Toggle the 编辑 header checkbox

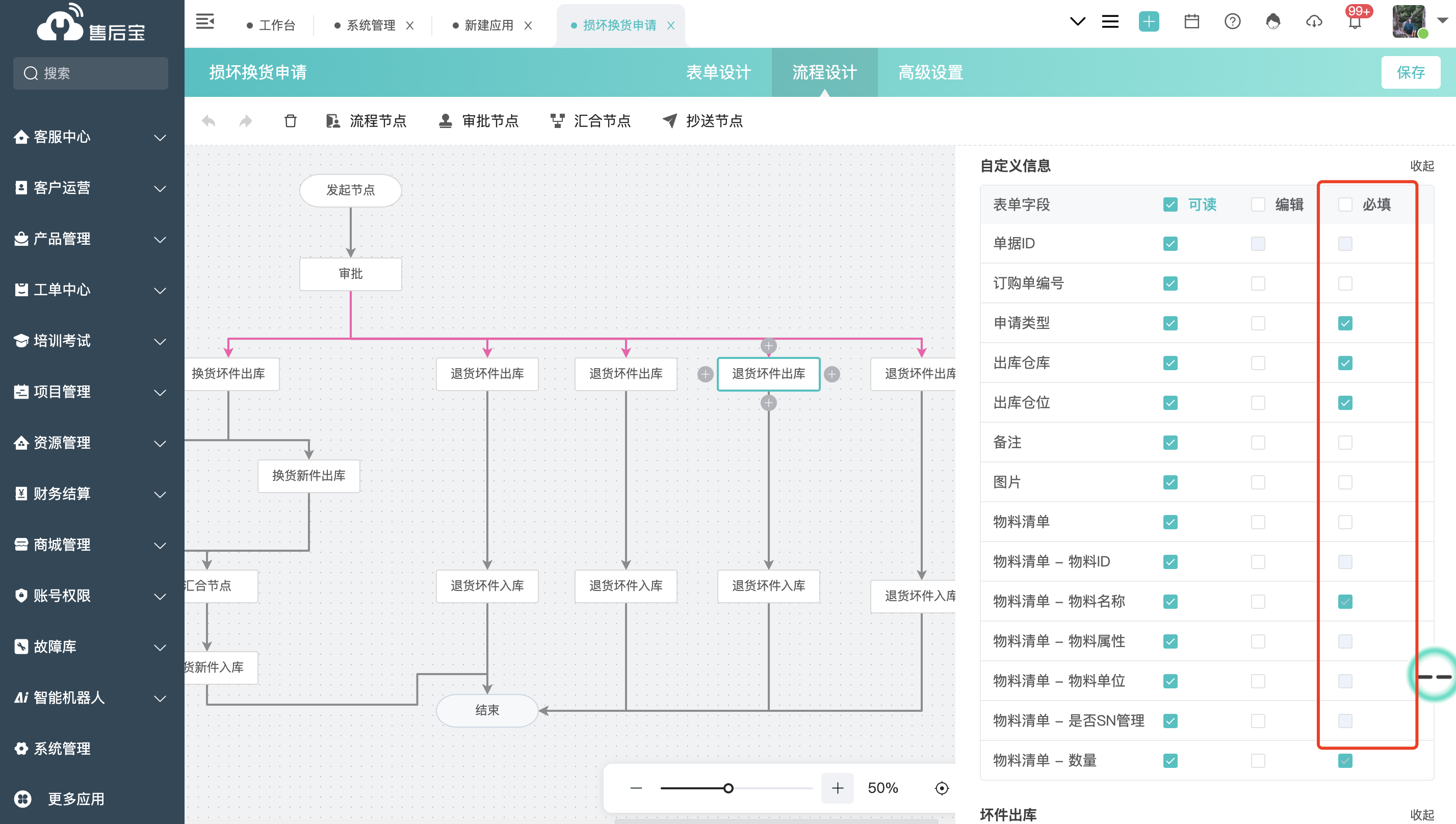(x=1258, y=204)
